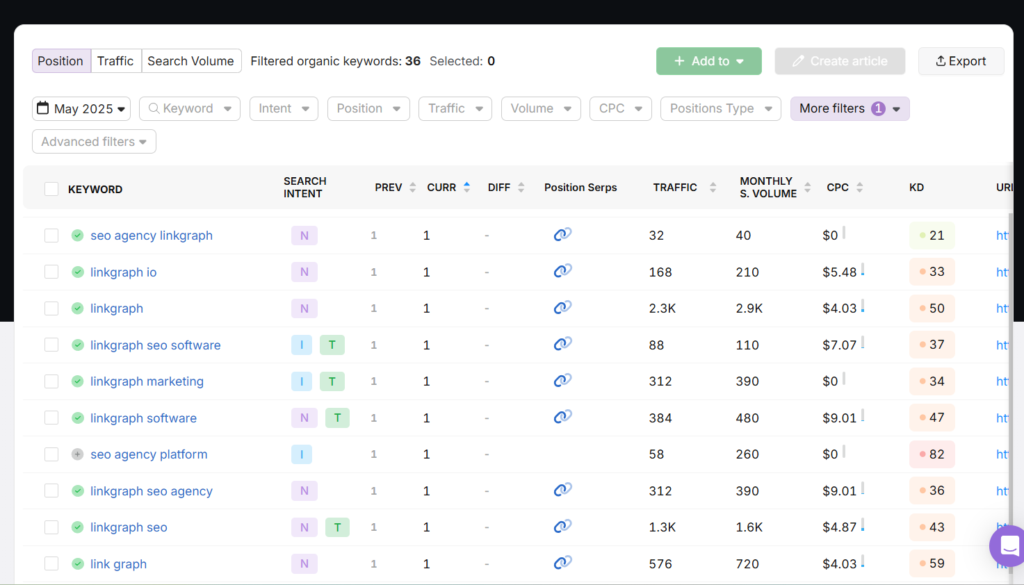Check the linkgraph seo software row
1024x585 pixels.
(51, 345)
